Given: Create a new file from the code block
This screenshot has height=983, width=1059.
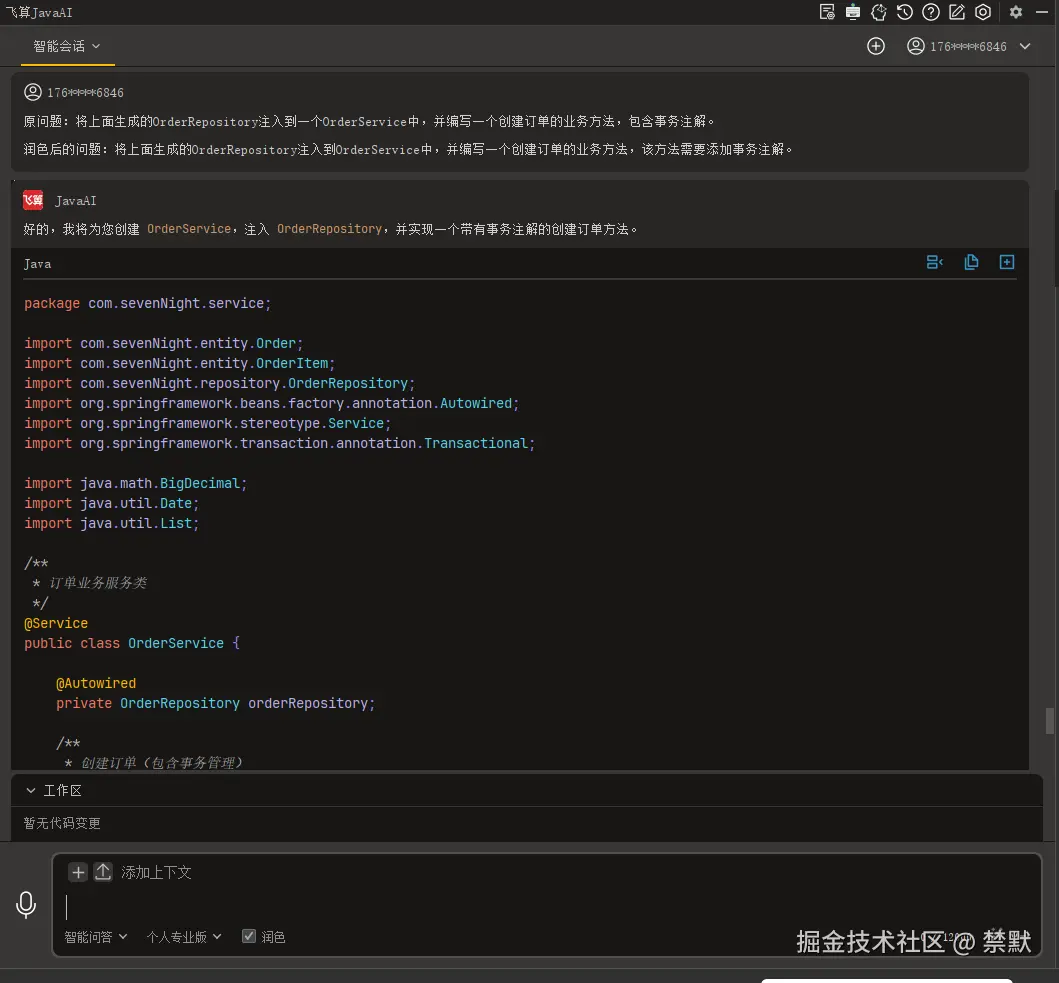Looking at the screenshot, I should click(1007, 262).
